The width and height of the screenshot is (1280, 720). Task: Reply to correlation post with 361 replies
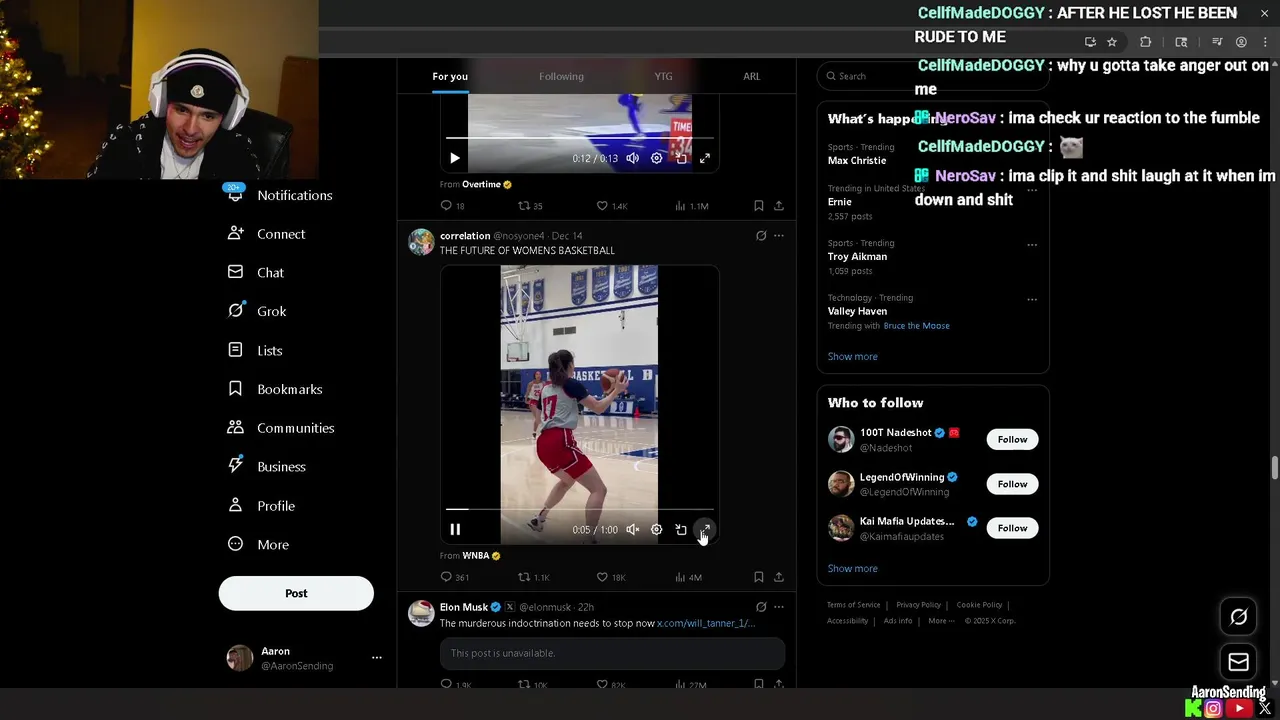coord(455,577)
